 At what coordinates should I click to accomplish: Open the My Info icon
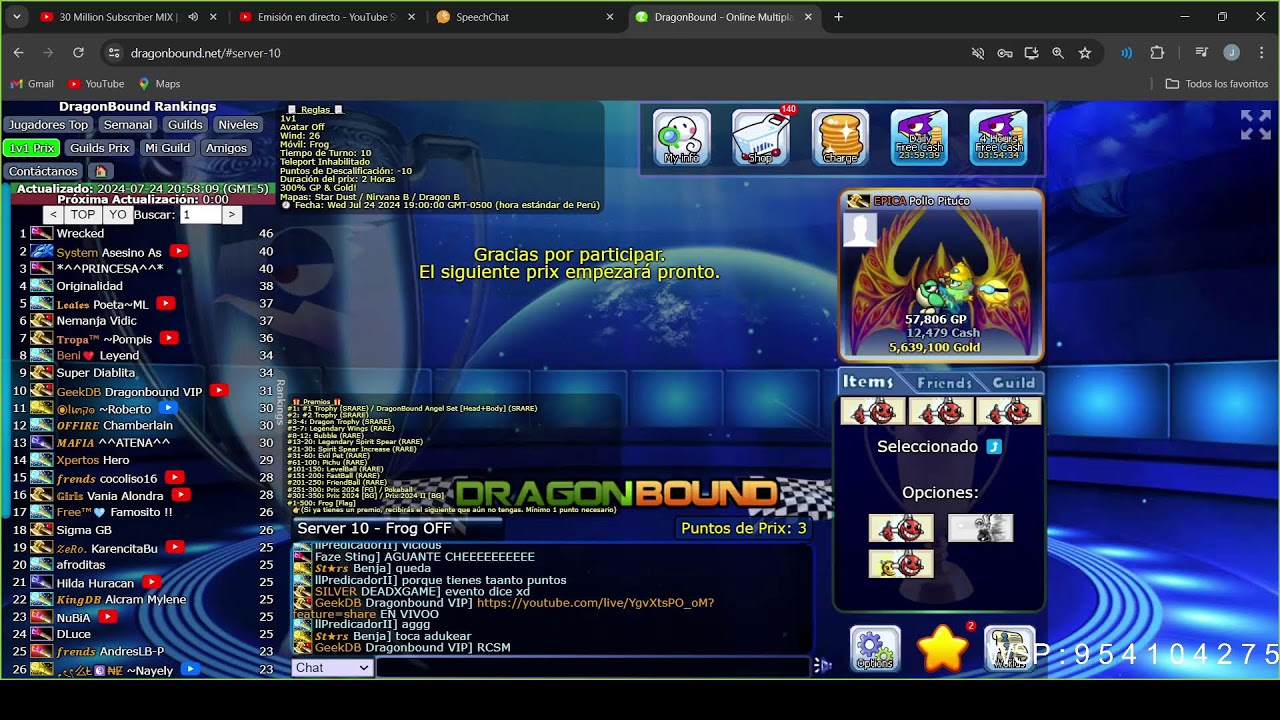point(682,138)
